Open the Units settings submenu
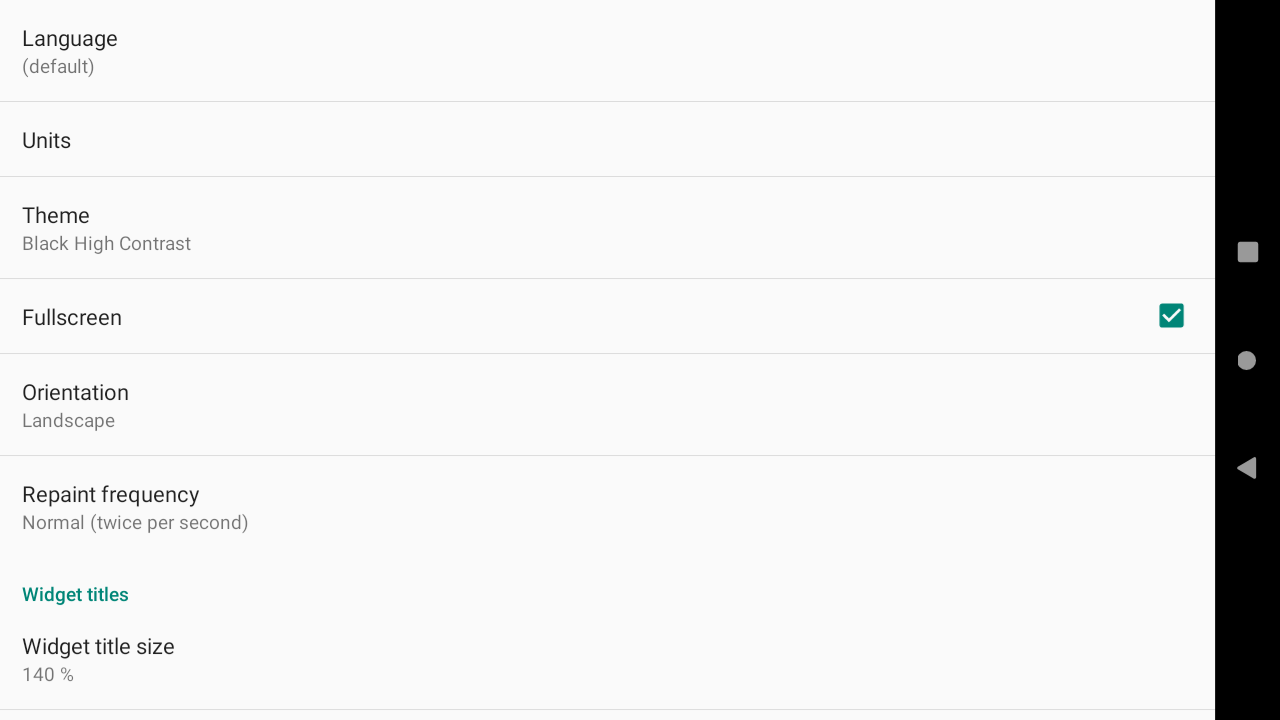 pos(607,140)
